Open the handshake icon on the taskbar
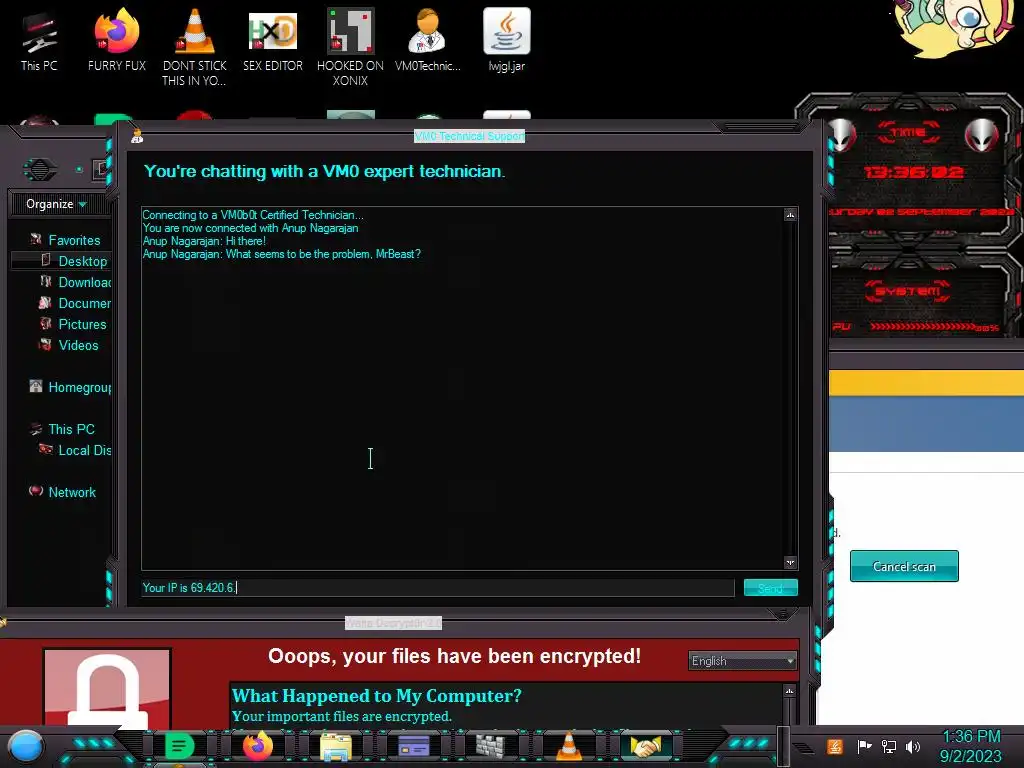Image resolution: width=1024 pixels, height=768 pixels. [x=645, y=746]
